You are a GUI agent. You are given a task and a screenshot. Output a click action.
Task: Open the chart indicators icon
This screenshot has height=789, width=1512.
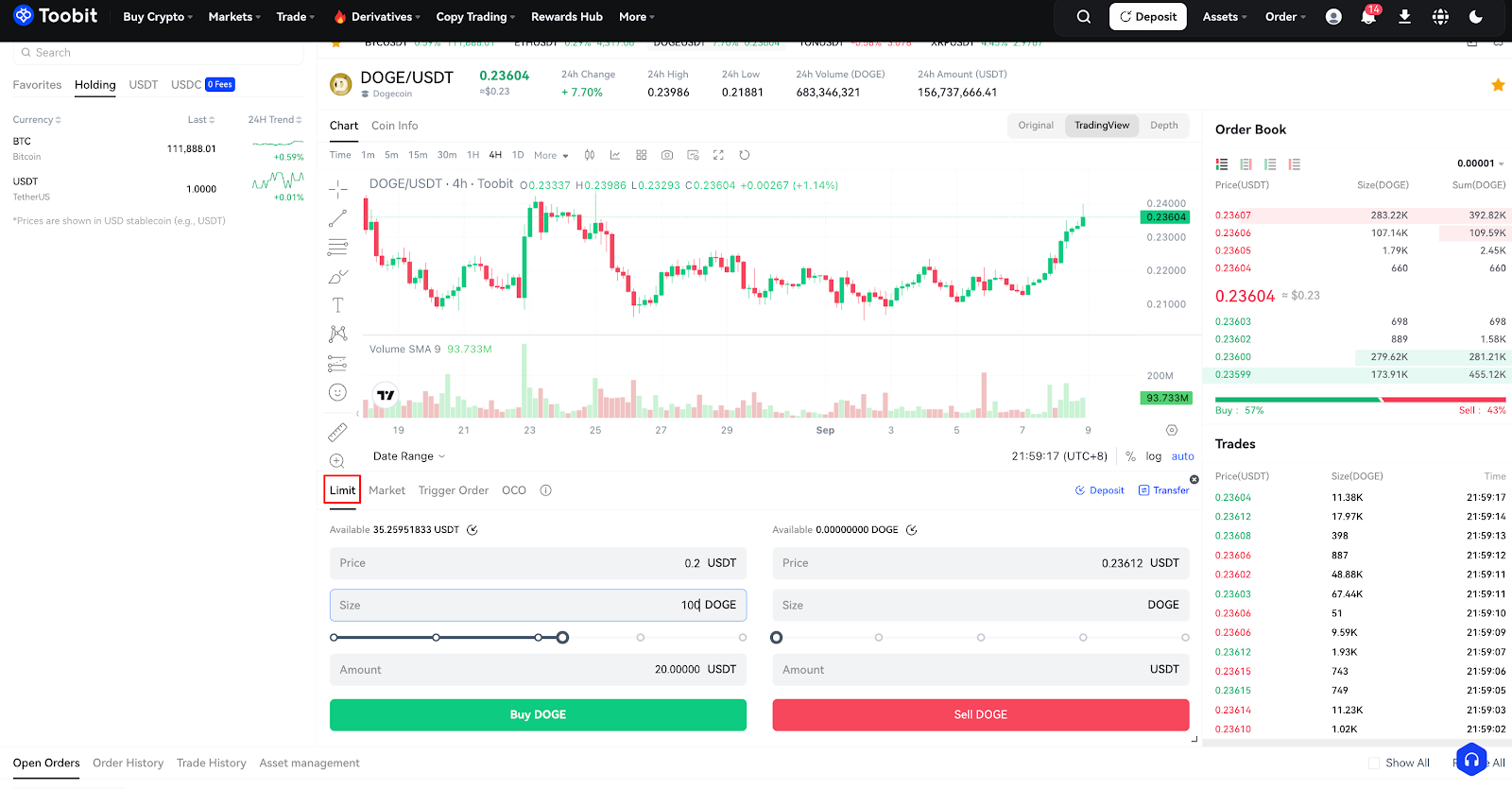pyautogui.click(x=615, y=155)
